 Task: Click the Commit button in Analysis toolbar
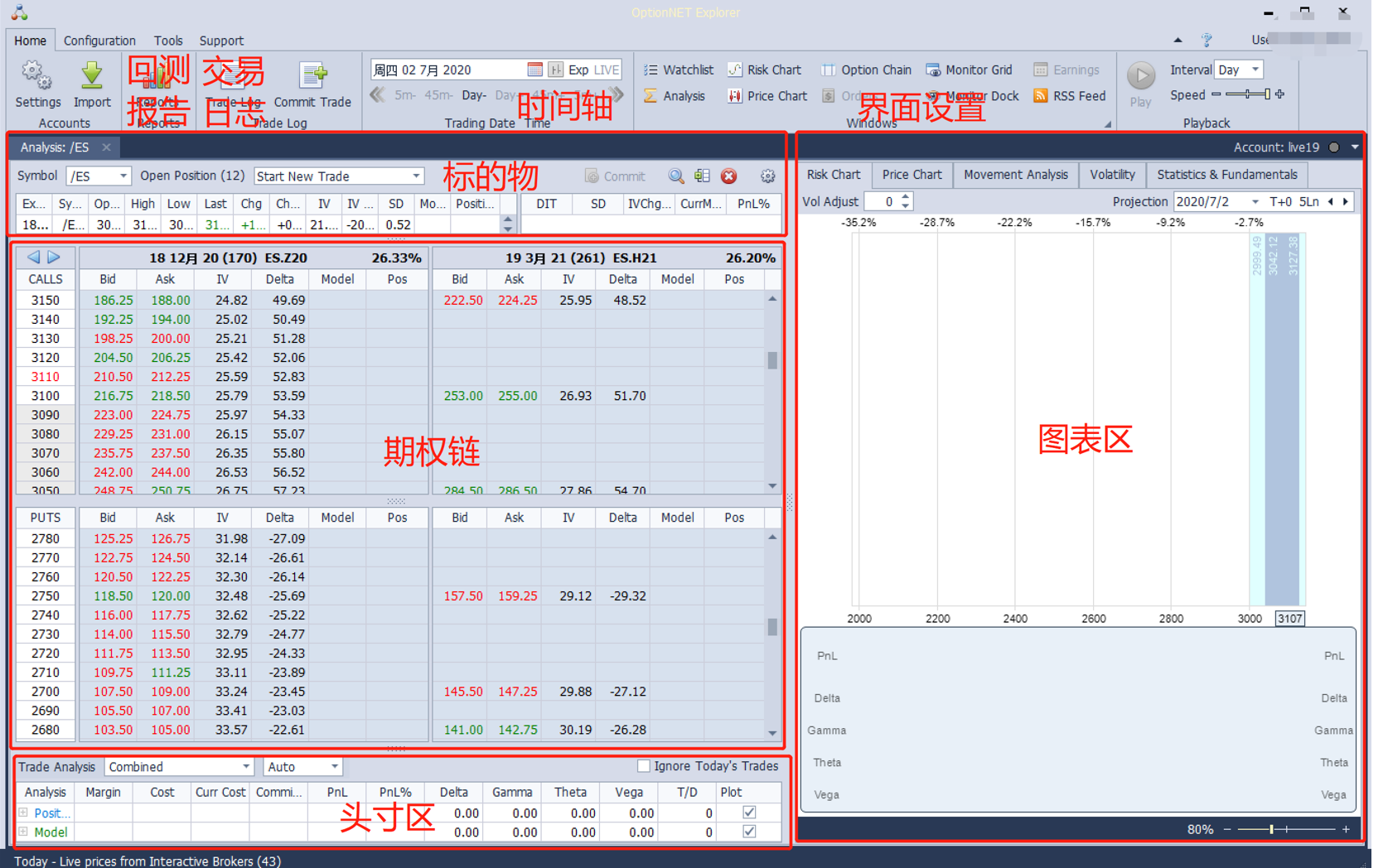[615, 176]
